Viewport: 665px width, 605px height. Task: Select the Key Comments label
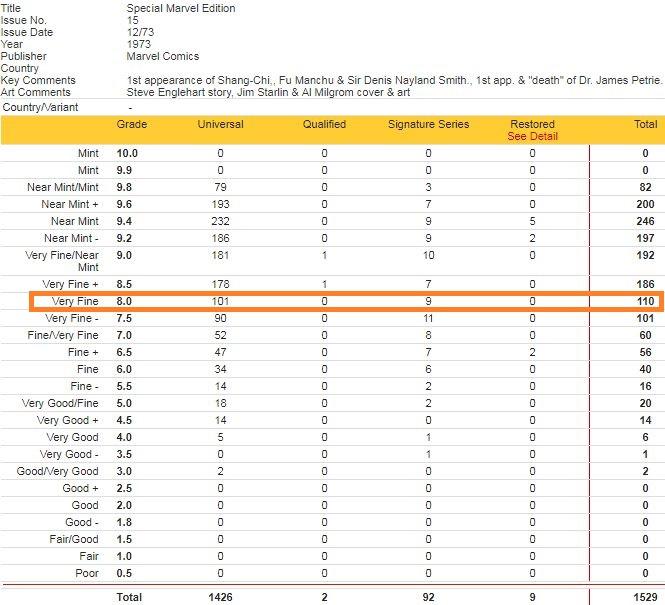38,80
